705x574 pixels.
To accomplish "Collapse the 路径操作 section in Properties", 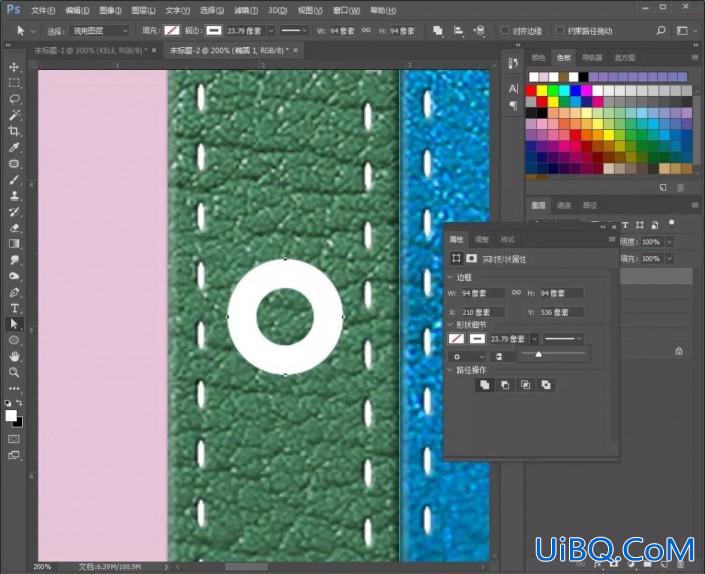I will pos(451,370).
